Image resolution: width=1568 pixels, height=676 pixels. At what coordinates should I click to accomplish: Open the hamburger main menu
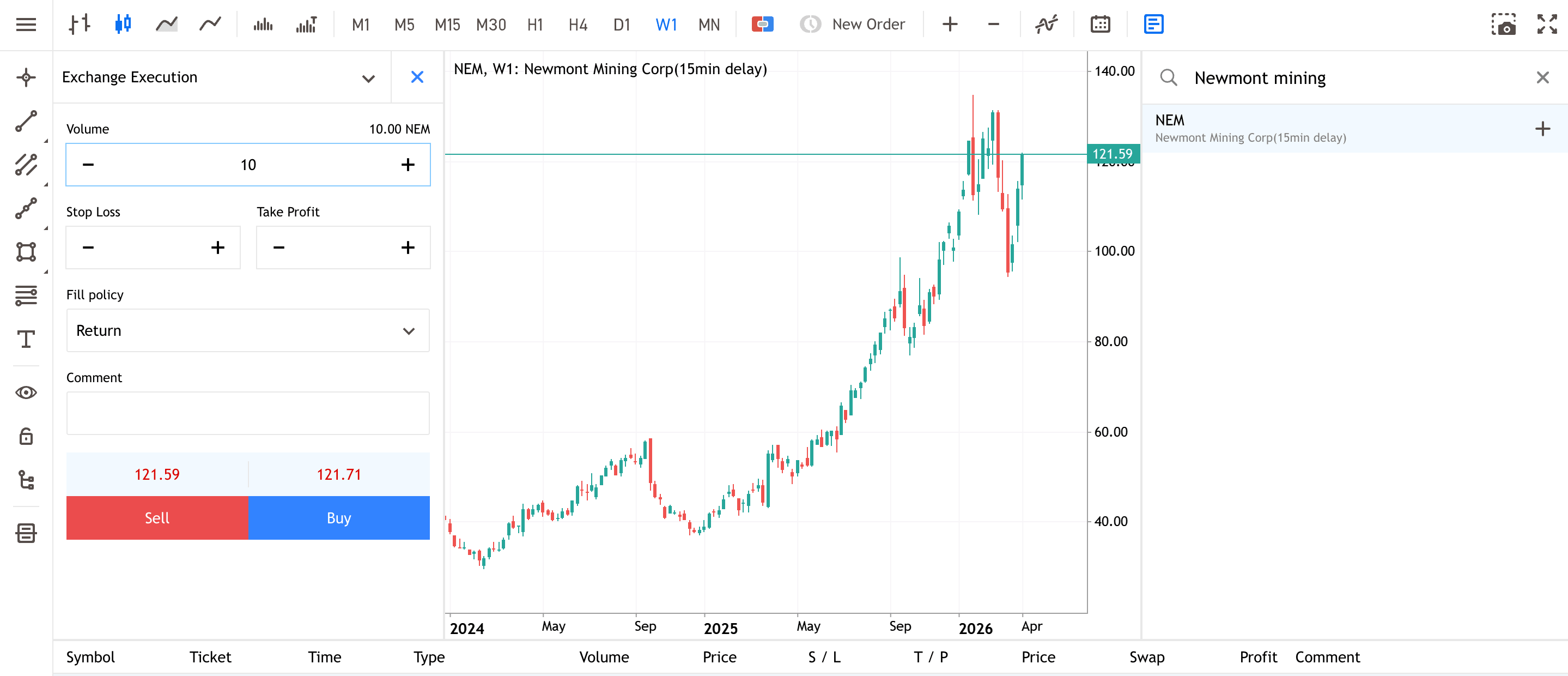coord(26,25)
